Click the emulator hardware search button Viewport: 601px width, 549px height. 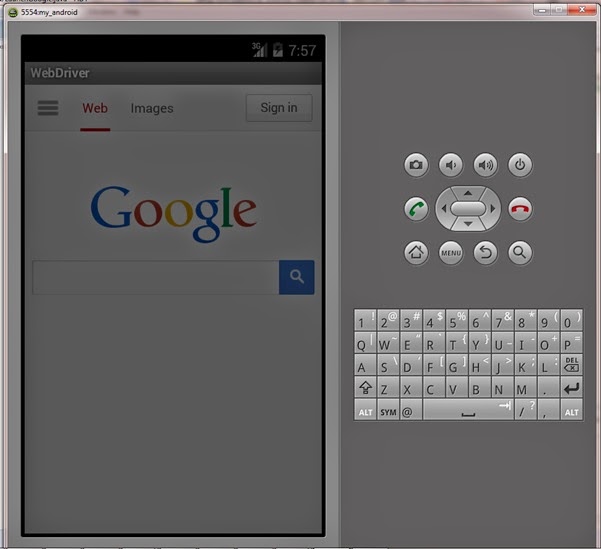tap(520, 253)
